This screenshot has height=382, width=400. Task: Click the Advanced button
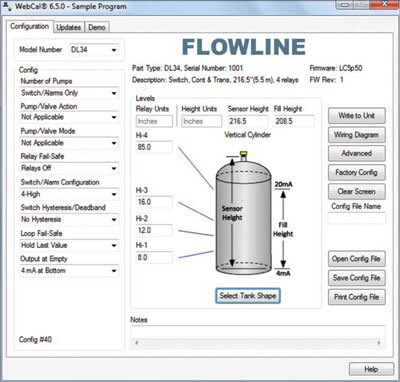pos(357,154)
